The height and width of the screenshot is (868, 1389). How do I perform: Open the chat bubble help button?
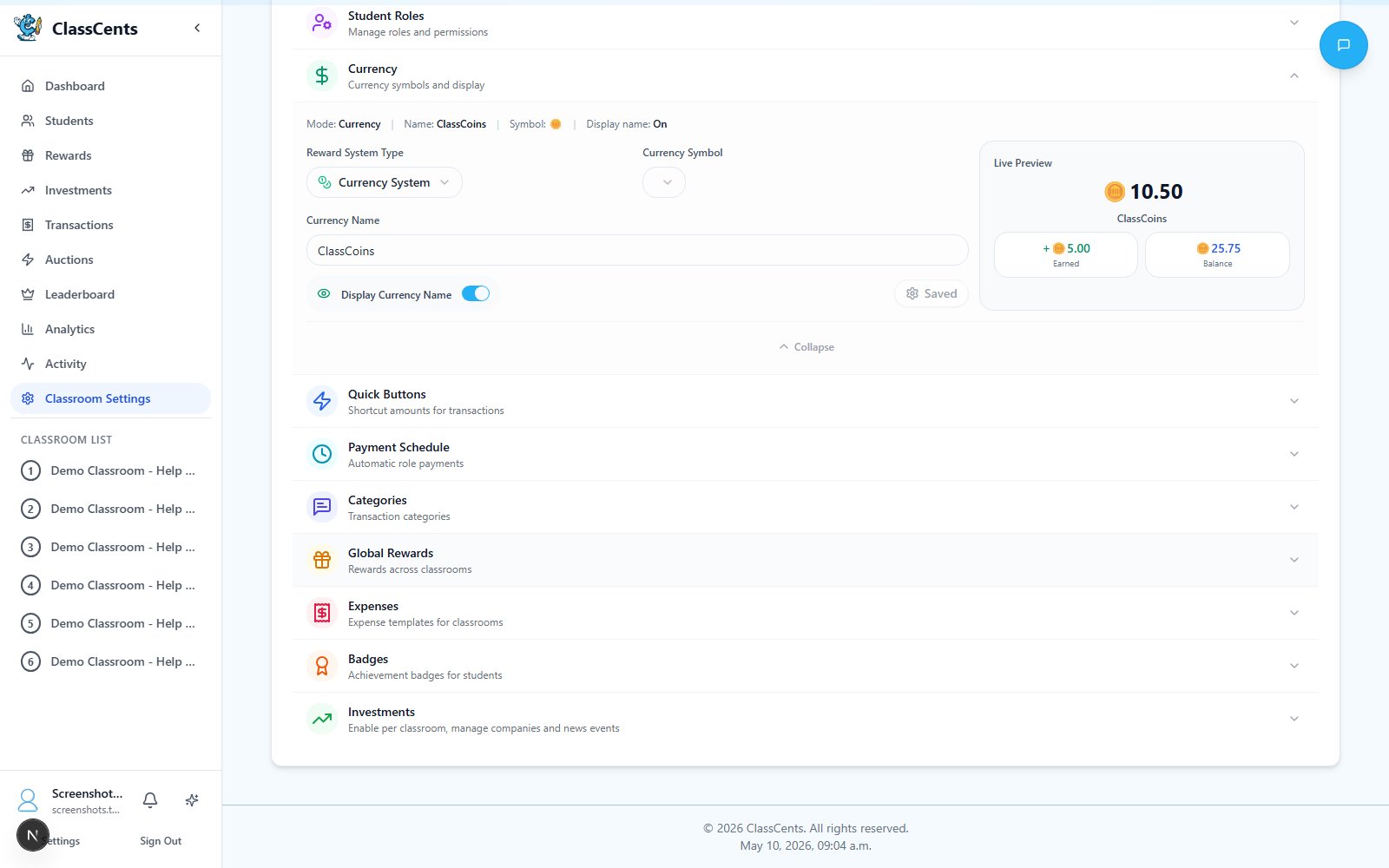[x=1343, y=45]
